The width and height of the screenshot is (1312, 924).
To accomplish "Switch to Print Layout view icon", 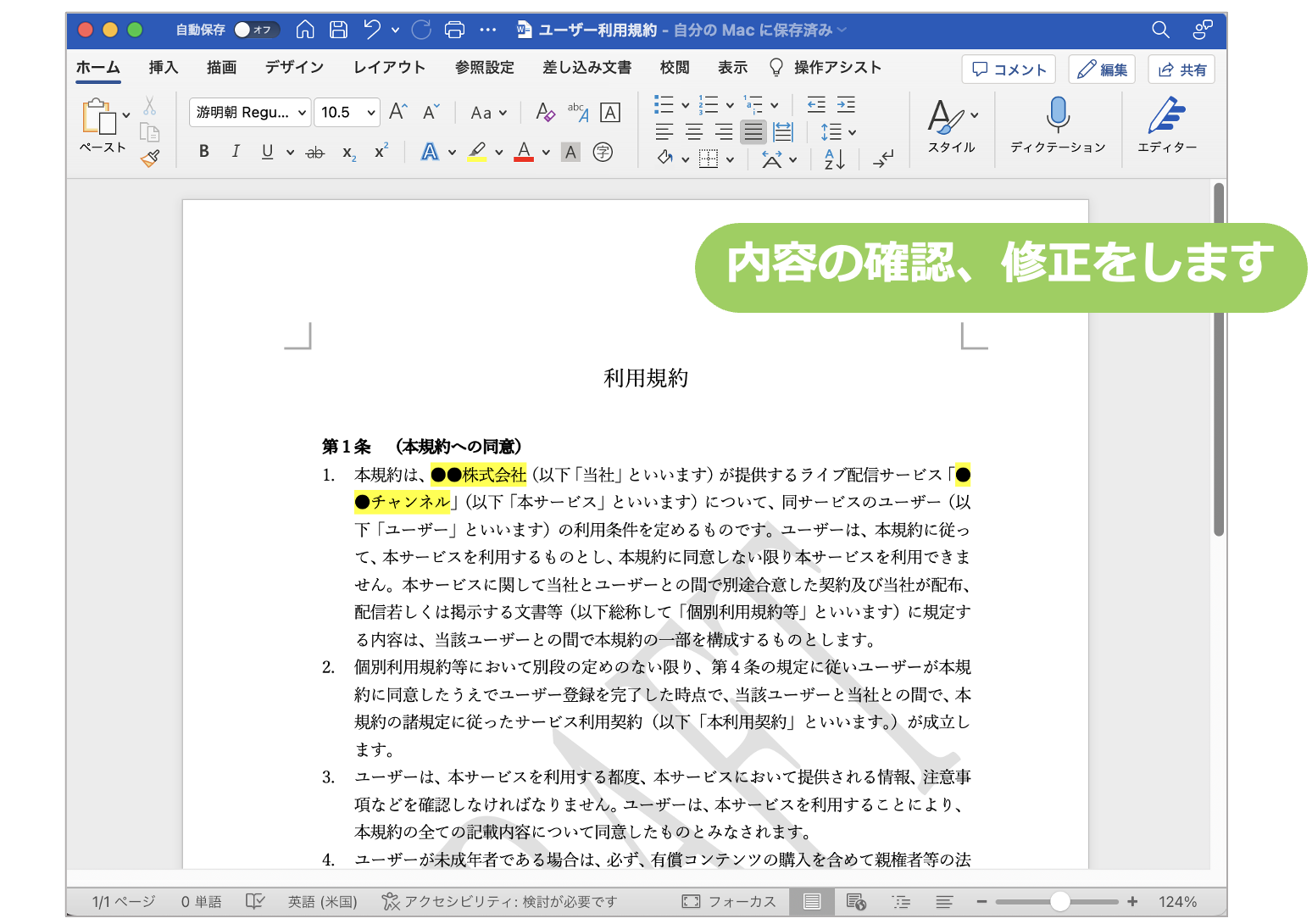I will pos(812,902).
